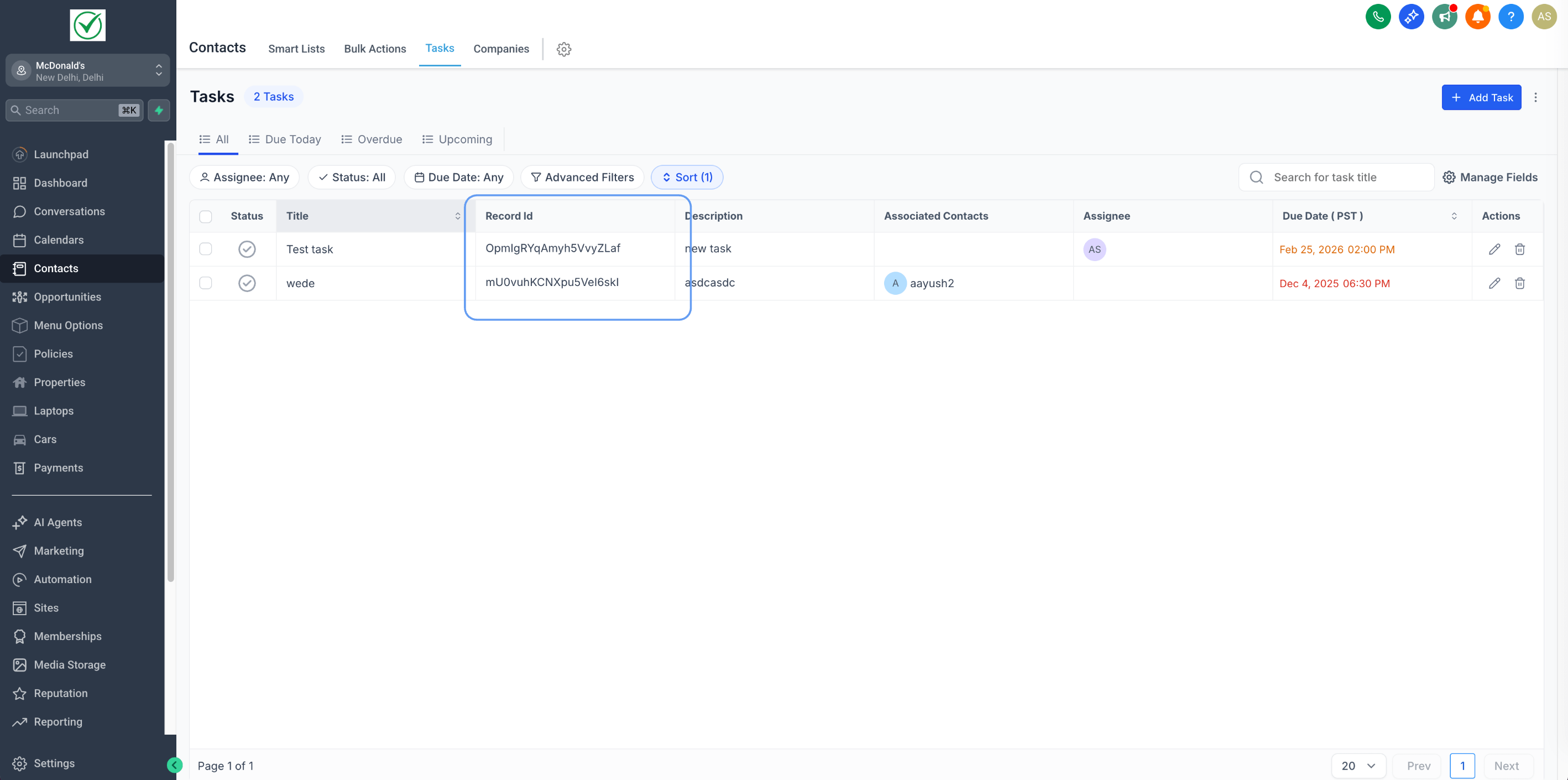Open the Assignee: Any filter dropdown
The image size is (1568, 780).
[244, 177]
